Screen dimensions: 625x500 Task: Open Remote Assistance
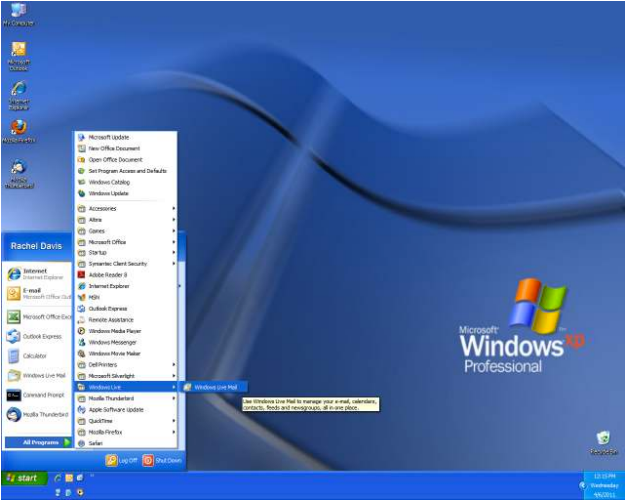click(126, 320)
